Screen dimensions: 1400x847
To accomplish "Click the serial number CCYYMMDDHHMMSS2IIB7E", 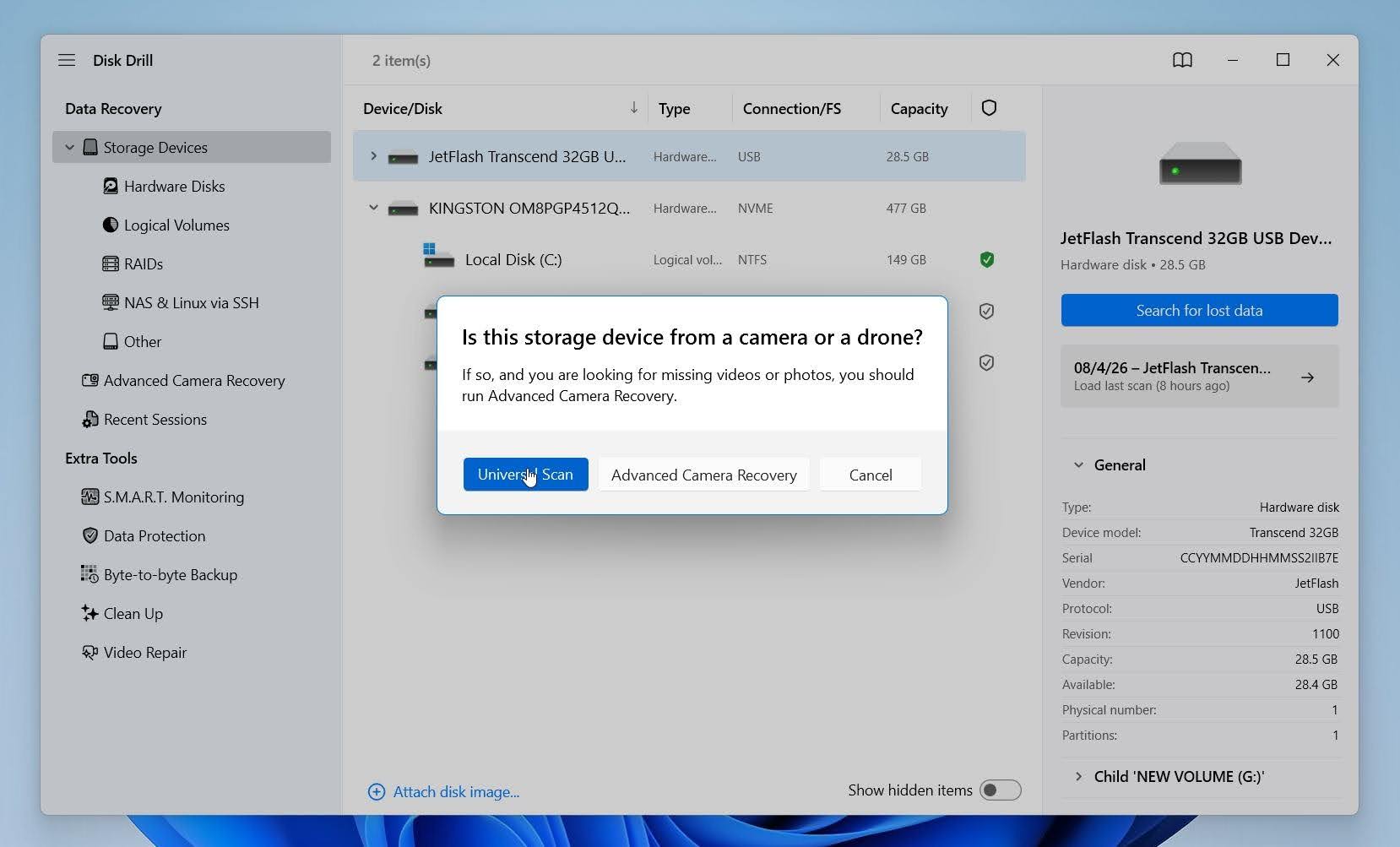I will [1259, 558].
